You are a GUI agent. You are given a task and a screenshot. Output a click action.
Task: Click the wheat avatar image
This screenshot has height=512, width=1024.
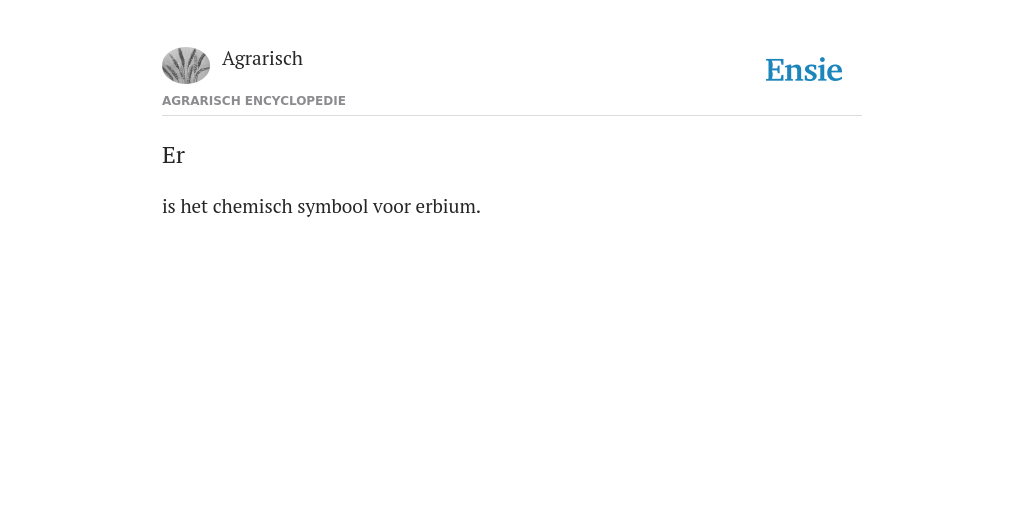pos(186,65)
